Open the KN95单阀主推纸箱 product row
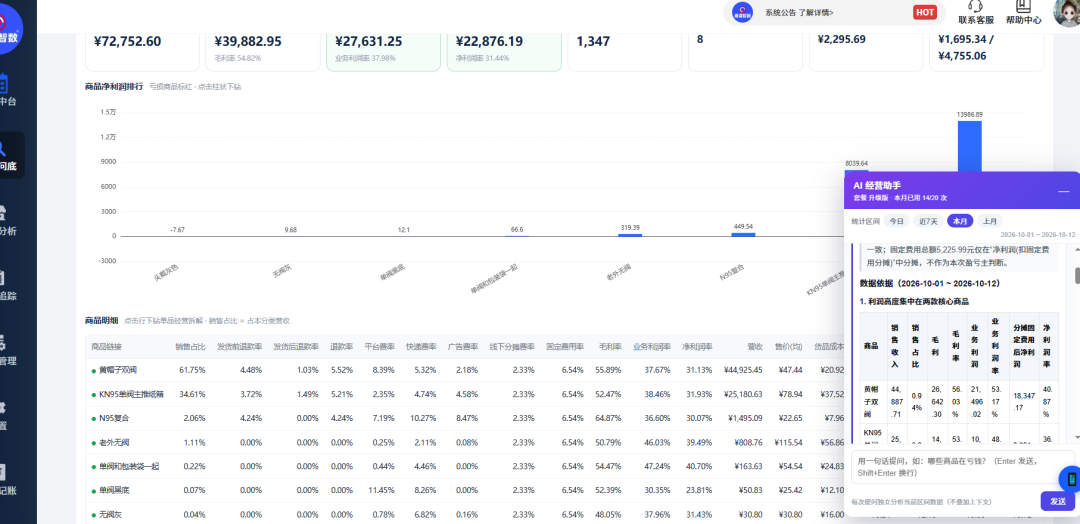The height and width of the screenshot is (524, 1080). click(465, 394)
